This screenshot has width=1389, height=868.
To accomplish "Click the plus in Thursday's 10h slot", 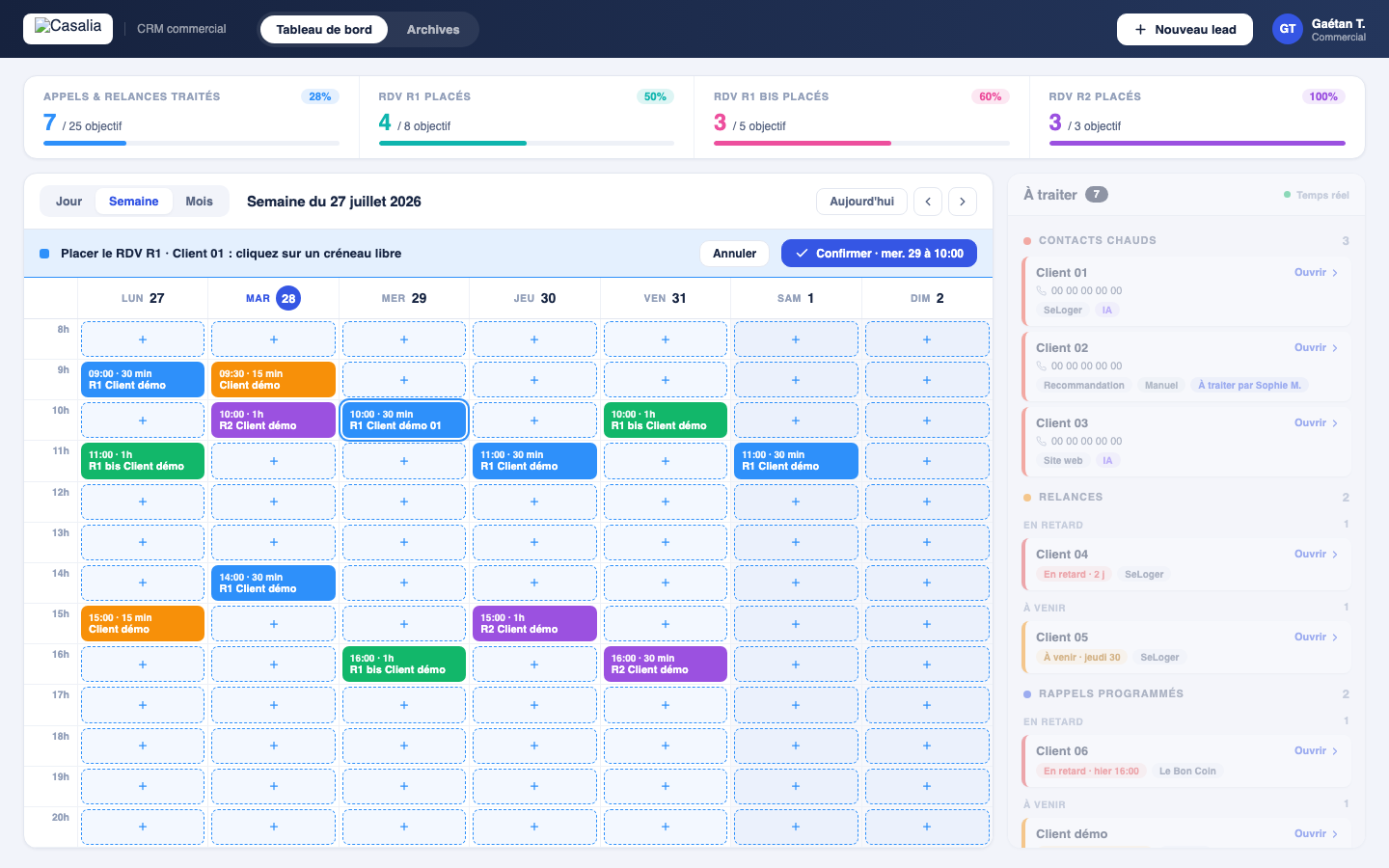I will tap(534, 420).
